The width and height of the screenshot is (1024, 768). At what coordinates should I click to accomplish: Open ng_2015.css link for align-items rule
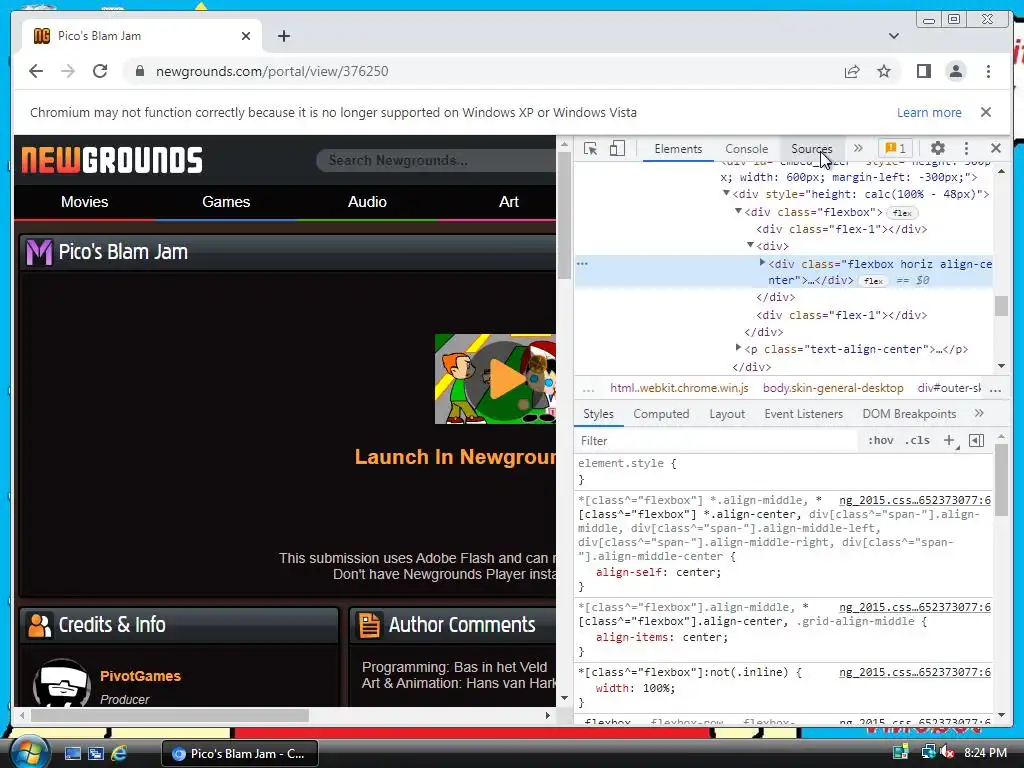[914, 607]
